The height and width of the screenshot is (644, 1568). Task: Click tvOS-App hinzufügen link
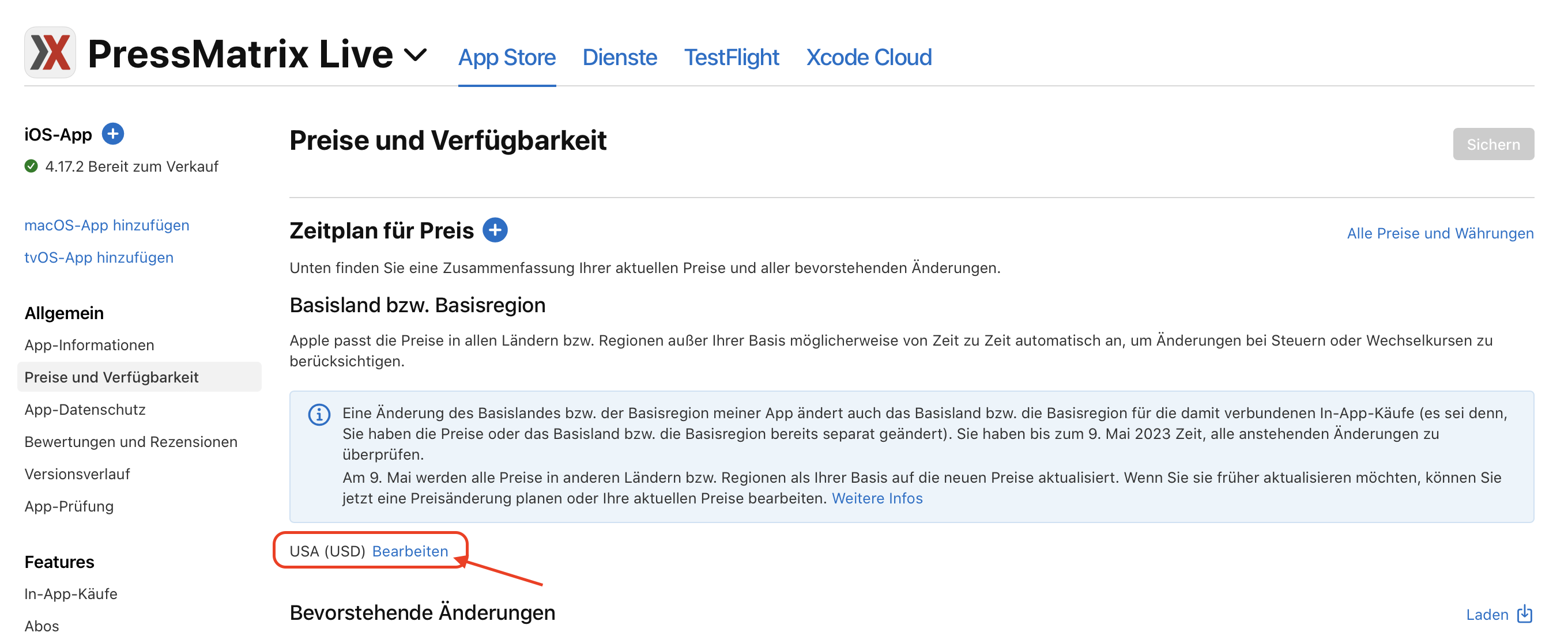click(99, 257)
